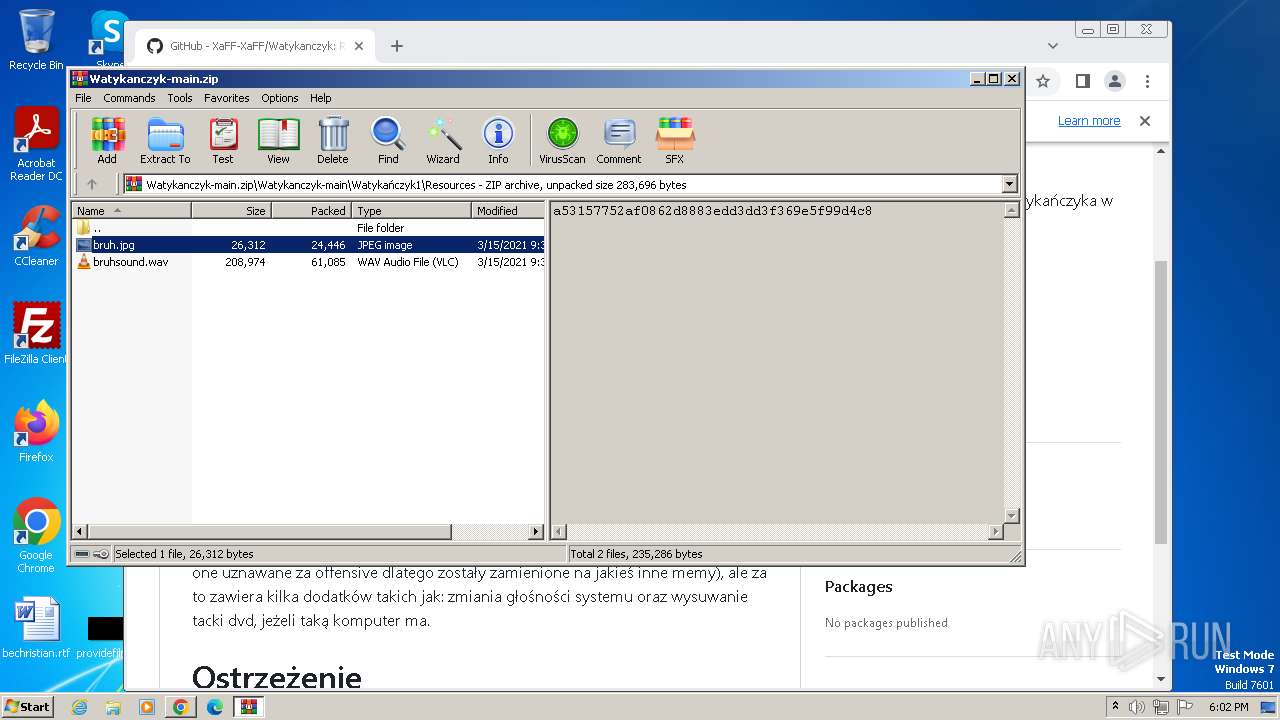Open the Tools menu
This screenshot has height=720, width=1280.
[x=180, y=98]
